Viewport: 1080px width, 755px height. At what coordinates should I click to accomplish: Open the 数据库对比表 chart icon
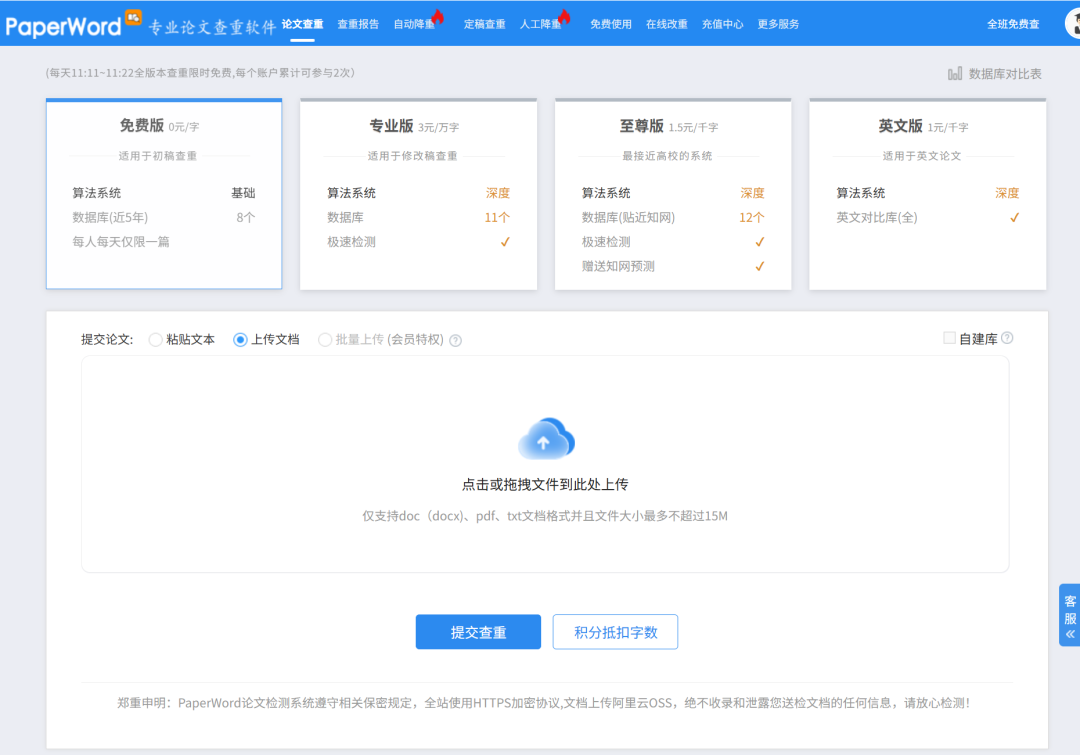(955, 74)
